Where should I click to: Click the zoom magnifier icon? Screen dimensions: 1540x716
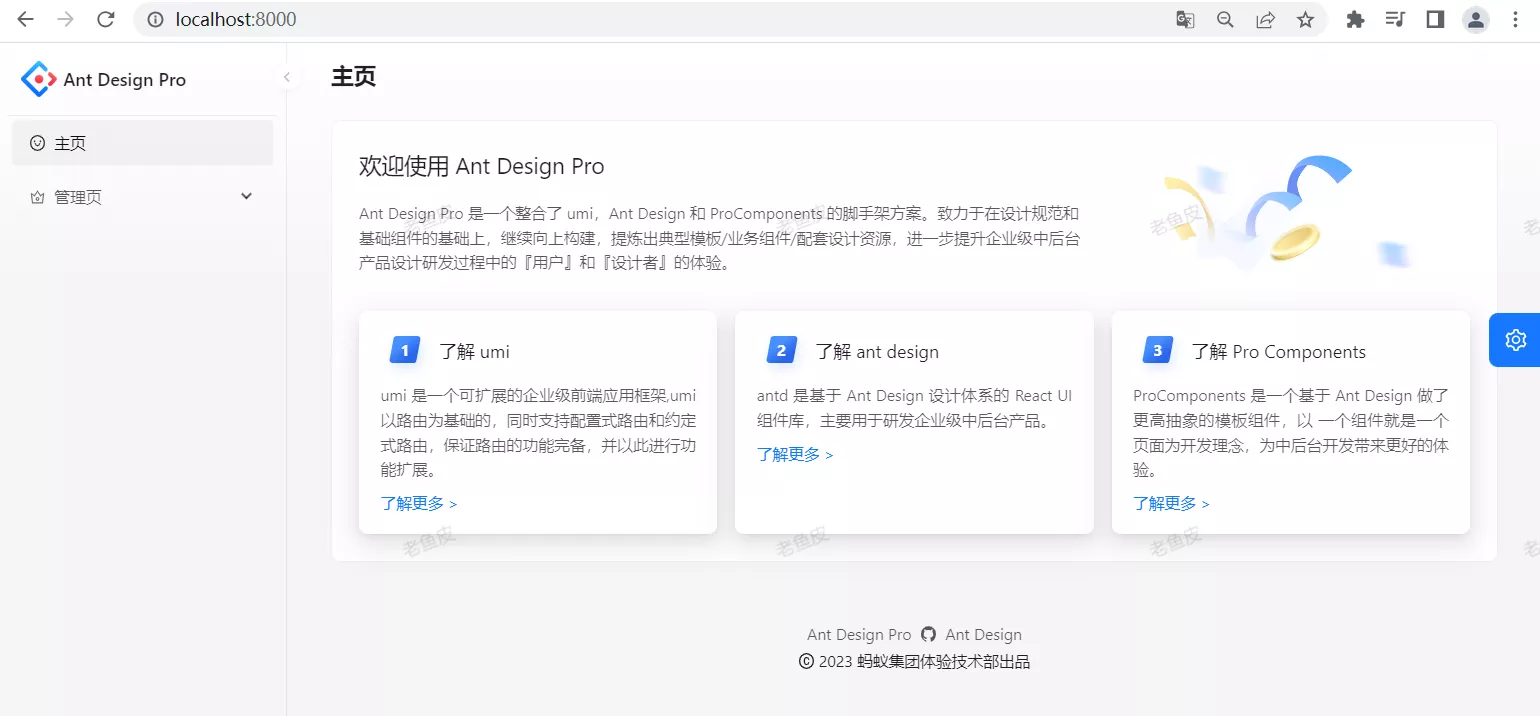[1225, 19]
